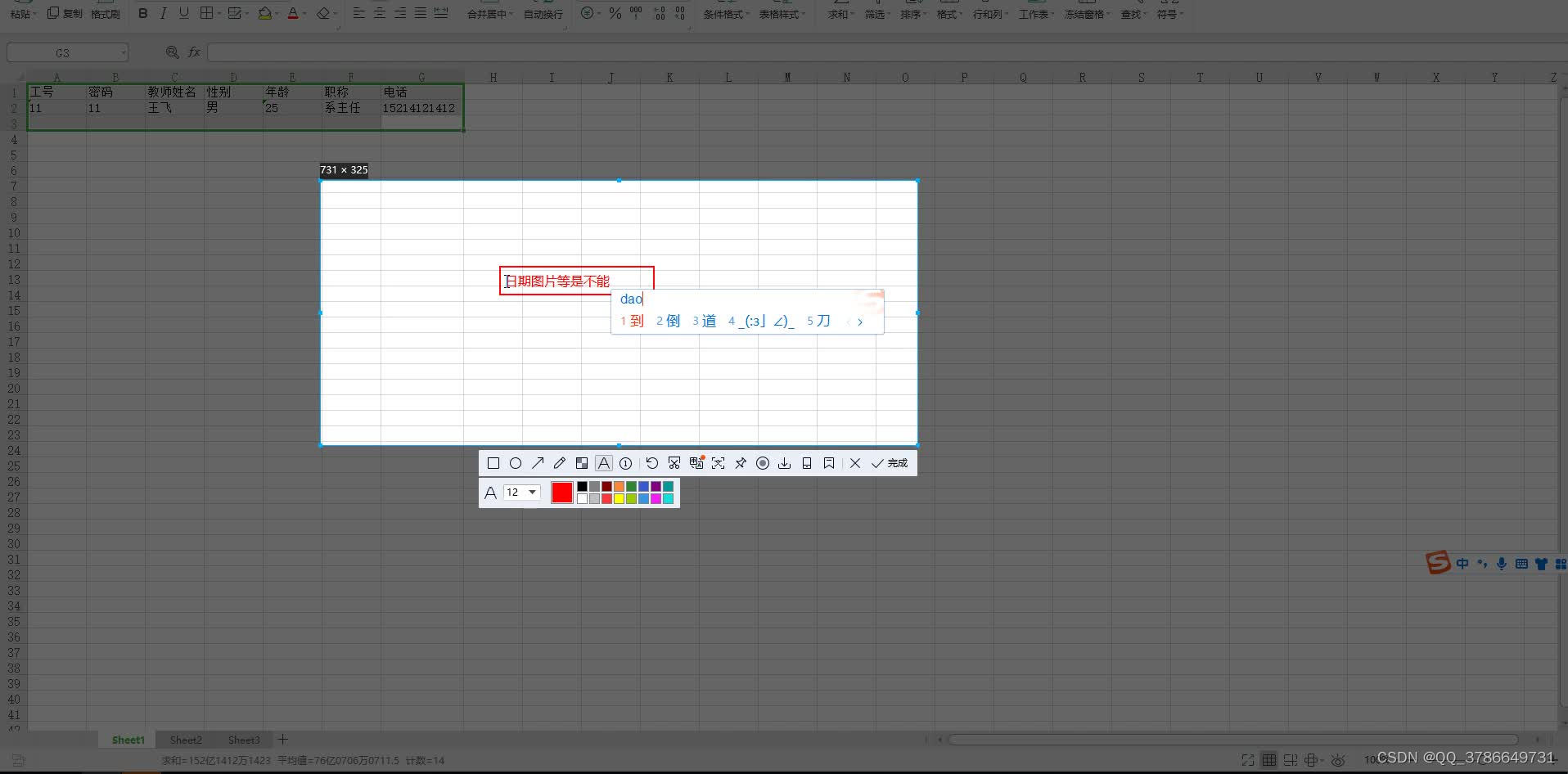The width and height of the screenshot is (1568, 774).
Task: Send the screenshot to phone
Action: pyautogui.click(x=807, y=463)
